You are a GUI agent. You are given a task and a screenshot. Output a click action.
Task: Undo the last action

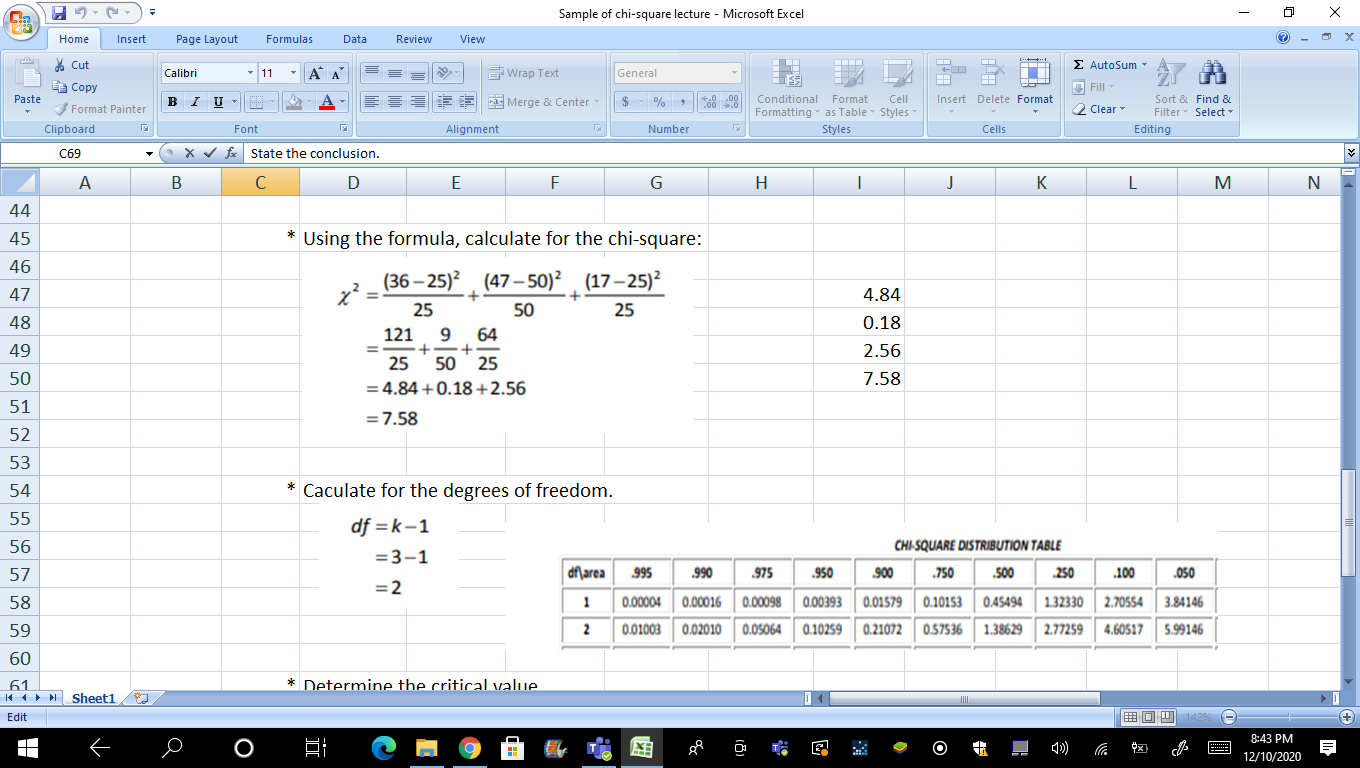tap(81, 13)
